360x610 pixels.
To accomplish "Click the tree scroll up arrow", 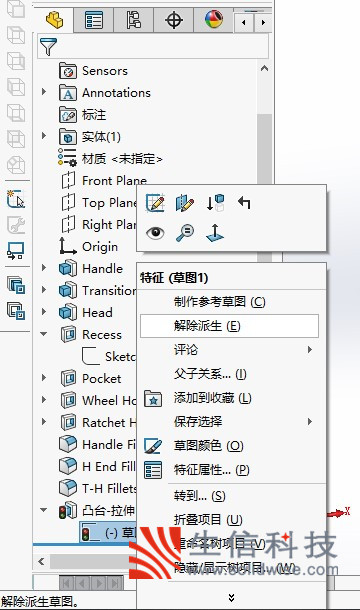I will click(x=265, y=68).
